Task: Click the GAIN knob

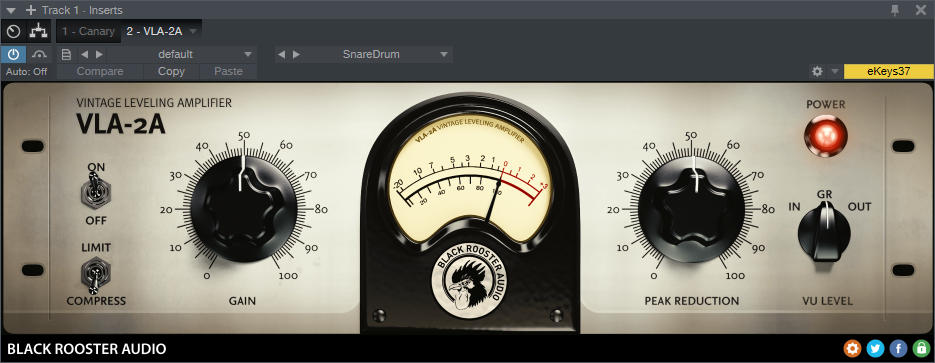Action: pyautogui.click(x=243, y=209)
